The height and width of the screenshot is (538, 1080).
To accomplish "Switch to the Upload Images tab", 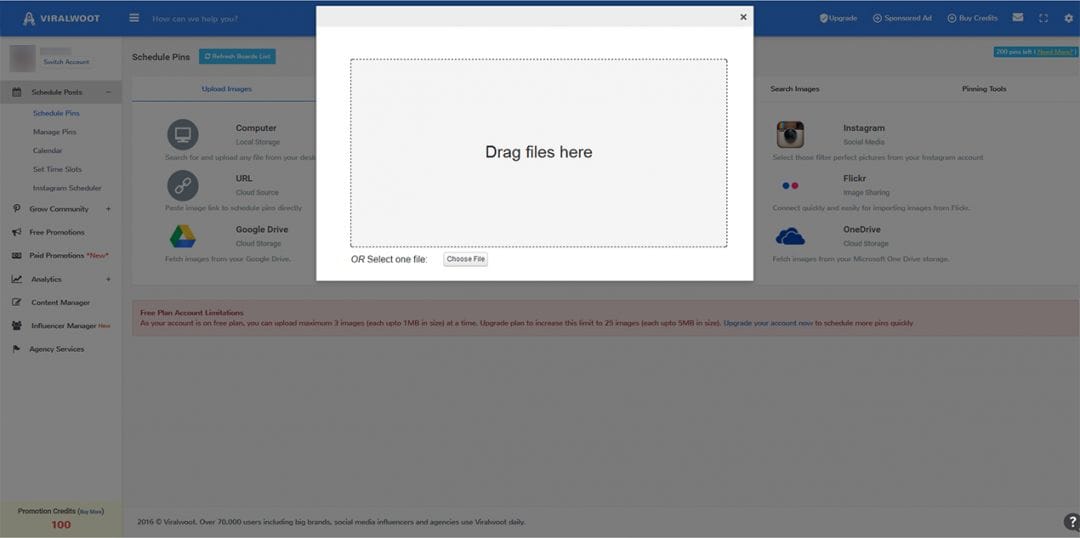I will coord(227,89).
